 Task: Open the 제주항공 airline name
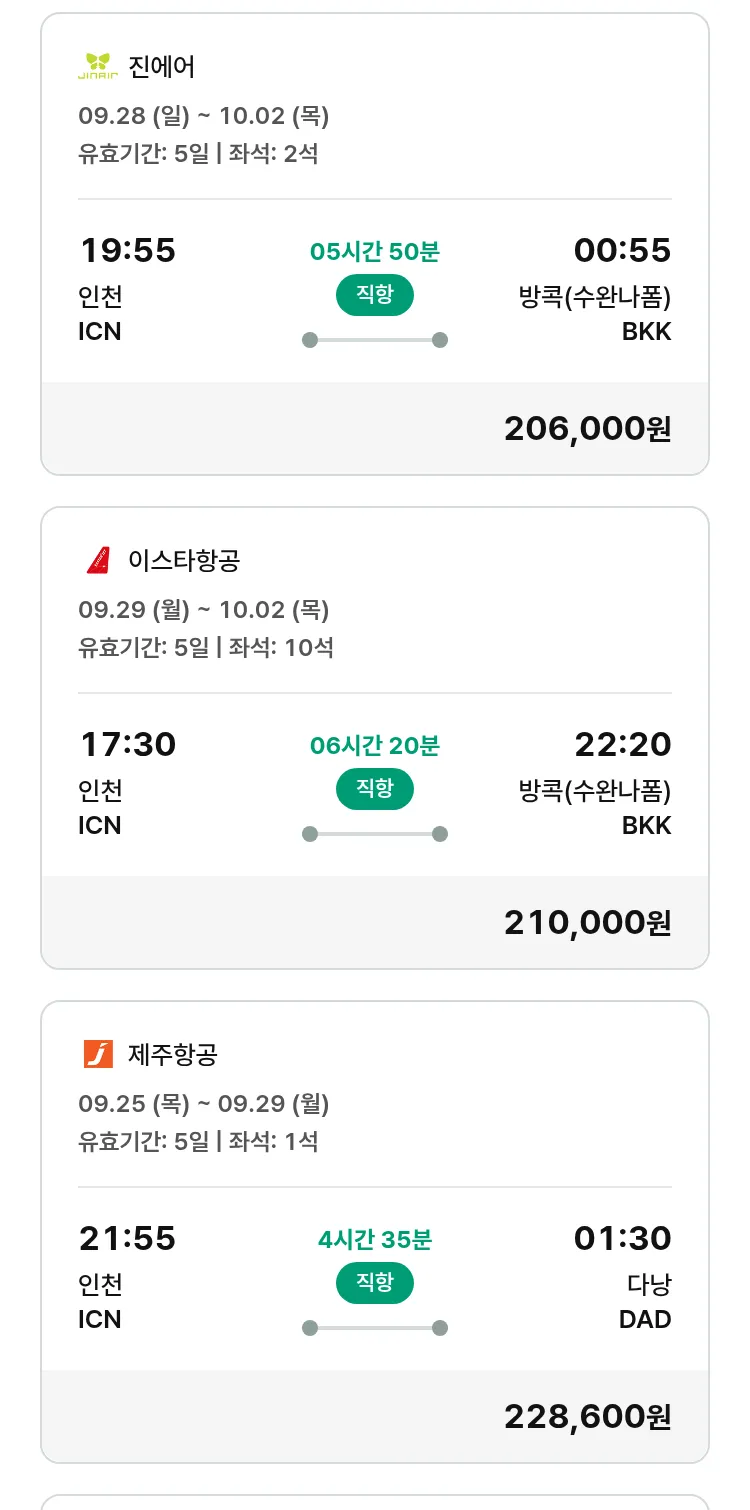(173, 1054)
